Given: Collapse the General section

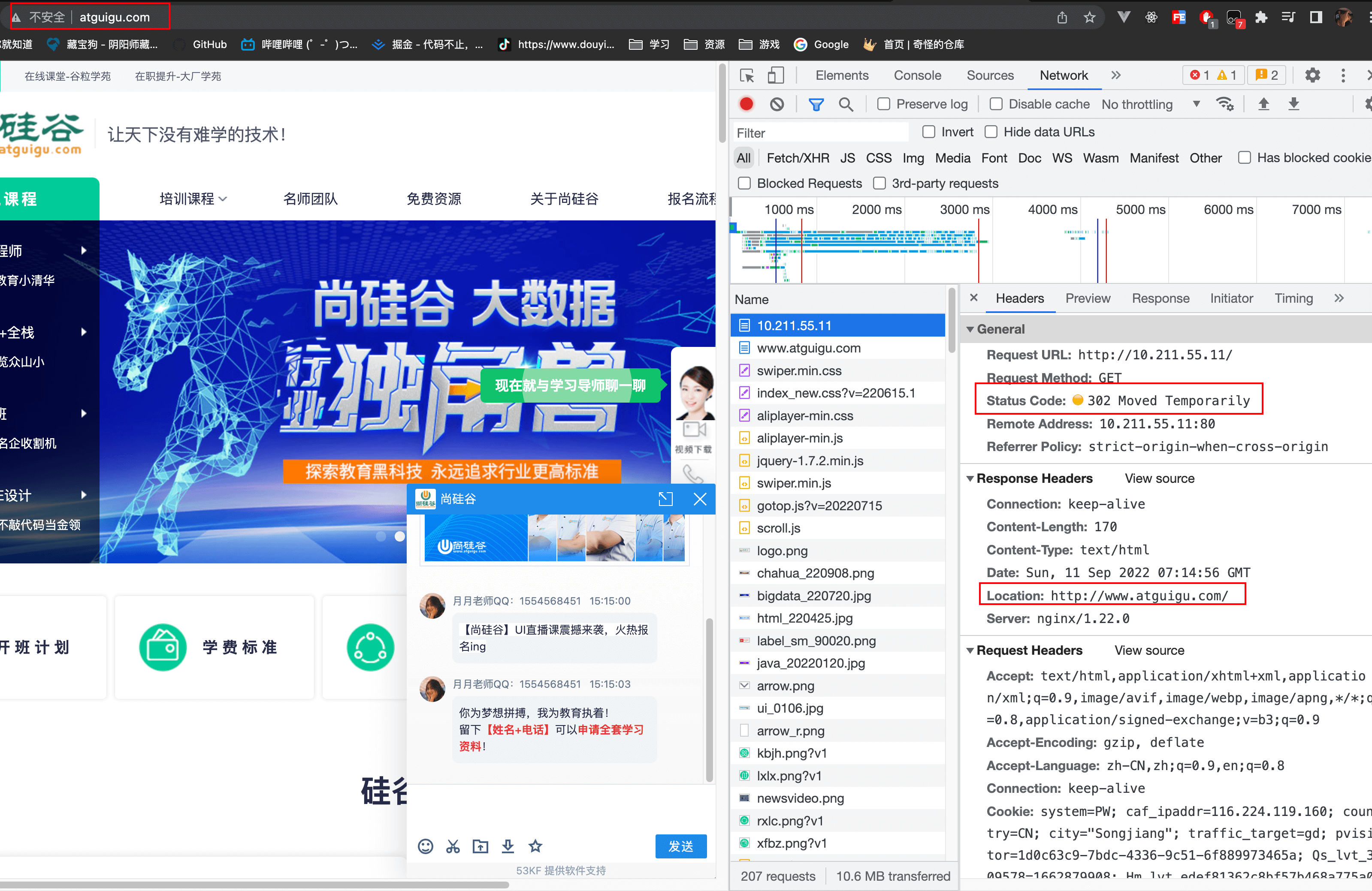Looking at the screenshot, I should click(x=970, y=329).
